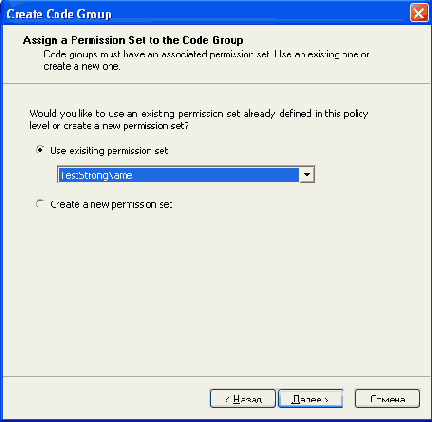Open the TestStrongName combo box
The height and width of the screenshot is (422, 432).
186,175
